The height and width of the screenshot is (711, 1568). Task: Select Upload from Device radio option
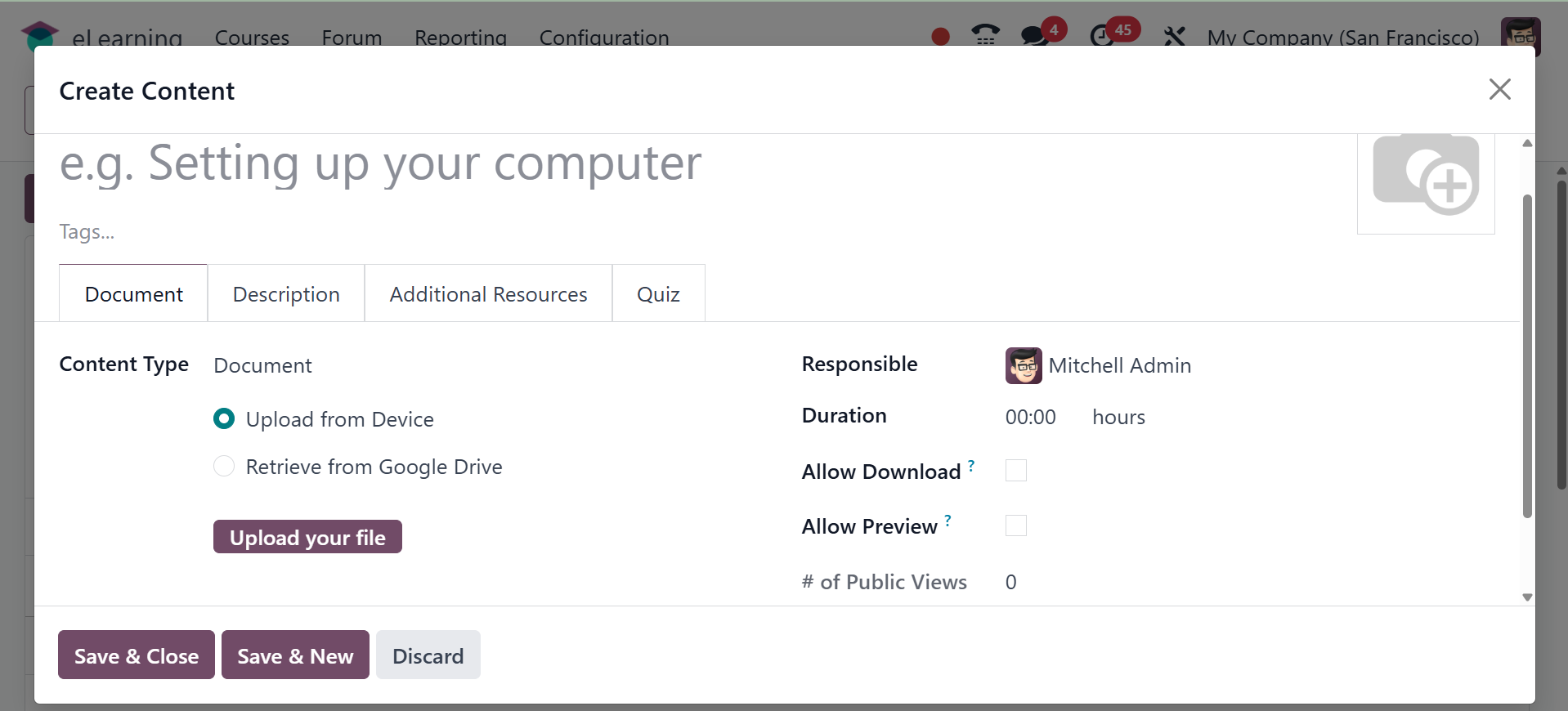click(224, 419)
